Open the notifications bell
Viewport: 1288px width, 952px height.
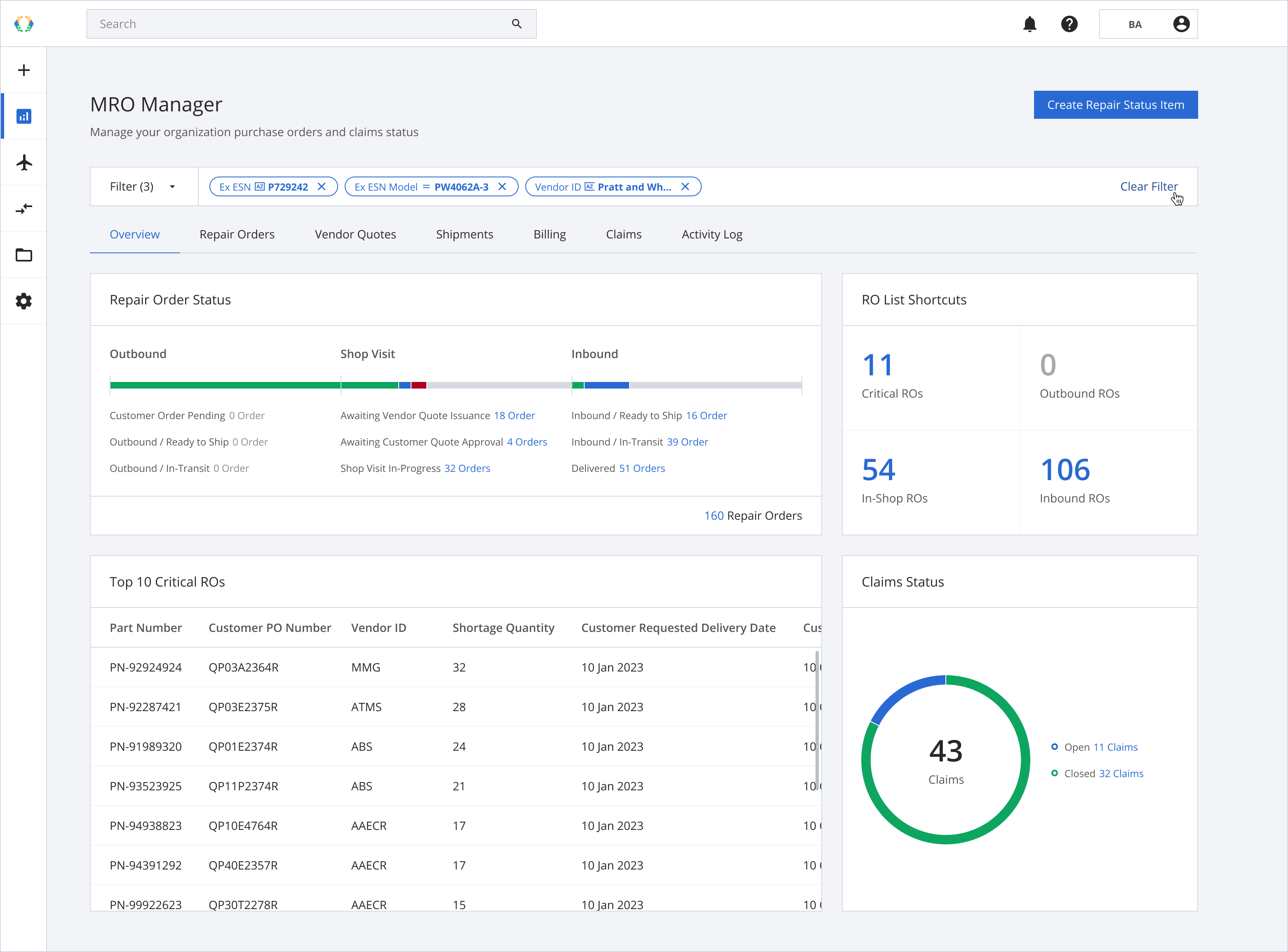pos(1030,24)
